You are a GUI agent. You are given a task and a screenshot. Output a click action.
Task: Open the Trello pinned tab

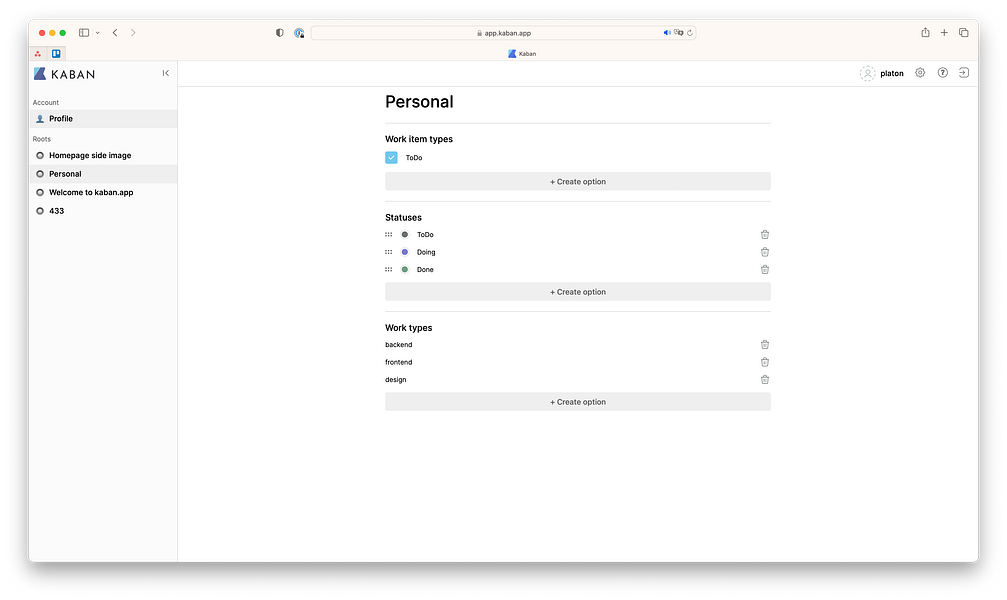pos(56,54)
